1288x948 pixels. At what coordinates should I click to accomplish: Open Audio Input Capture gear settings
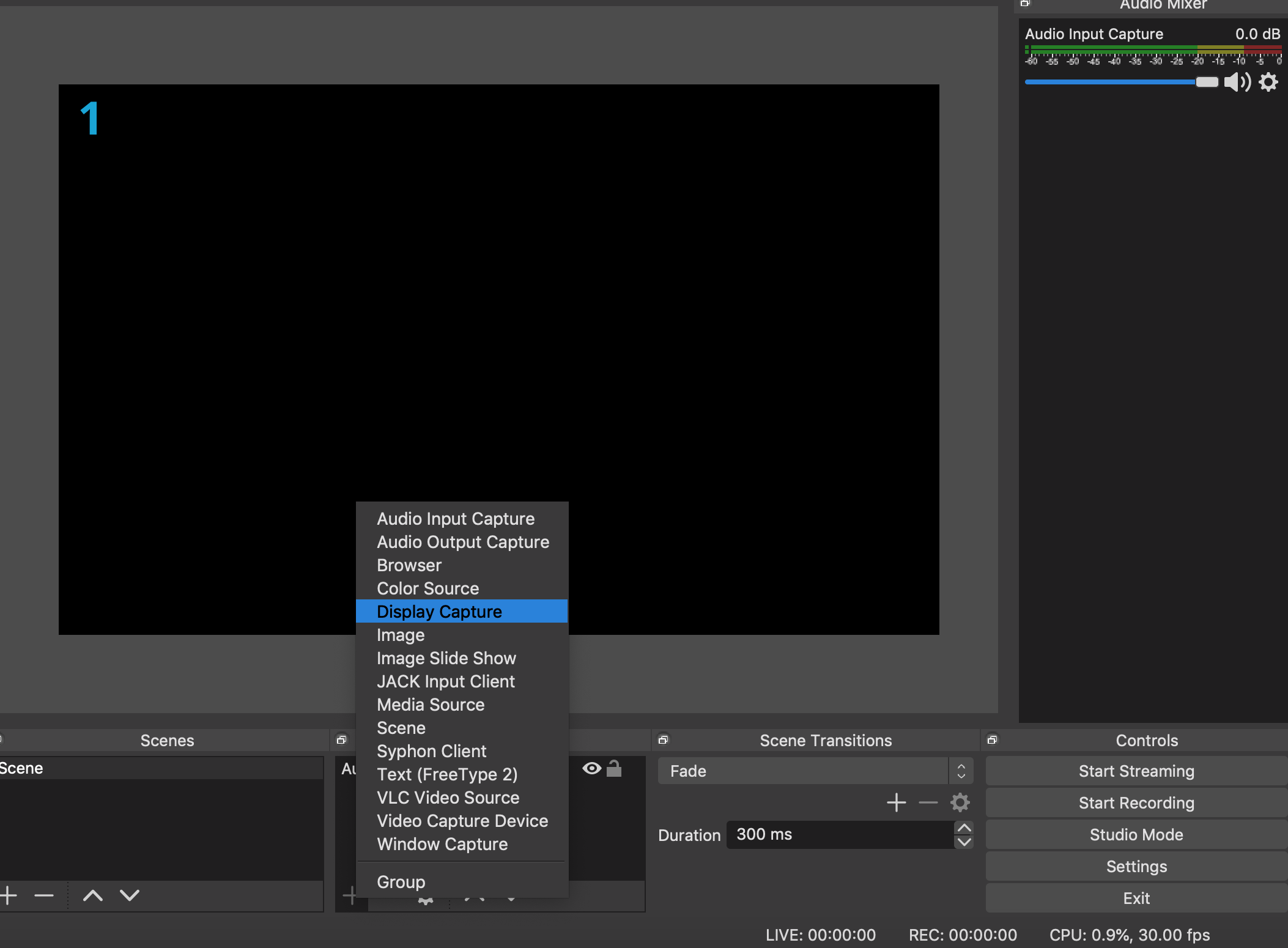(1268, 82)
